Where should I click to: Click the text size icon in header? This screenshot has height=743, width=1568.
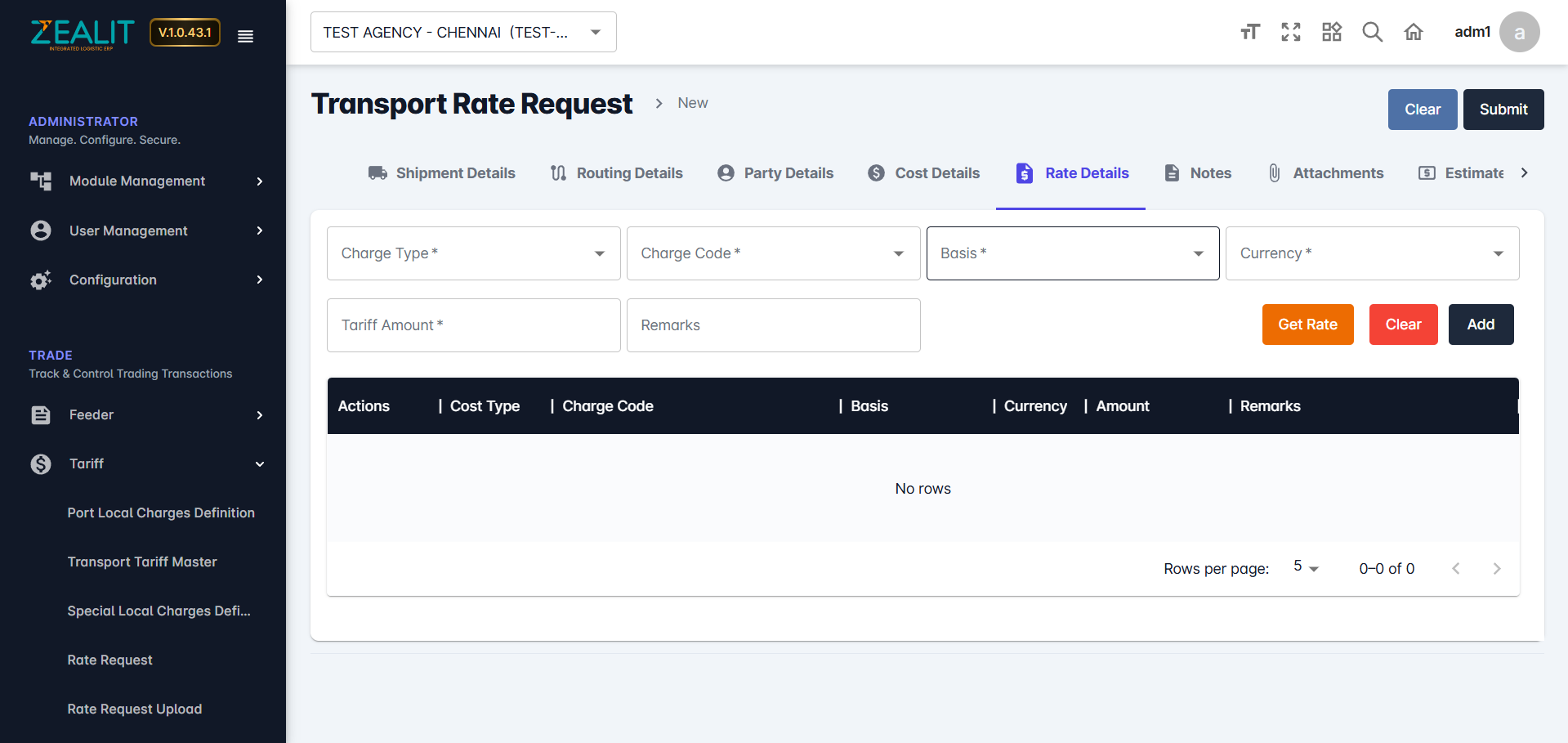tap(1249, 32)
